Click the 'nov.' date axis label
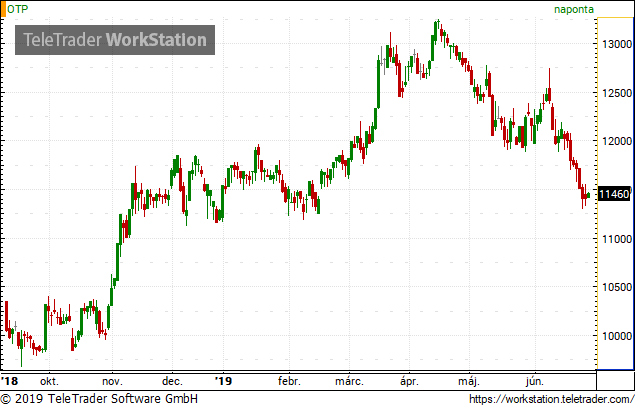 [112, 381]
